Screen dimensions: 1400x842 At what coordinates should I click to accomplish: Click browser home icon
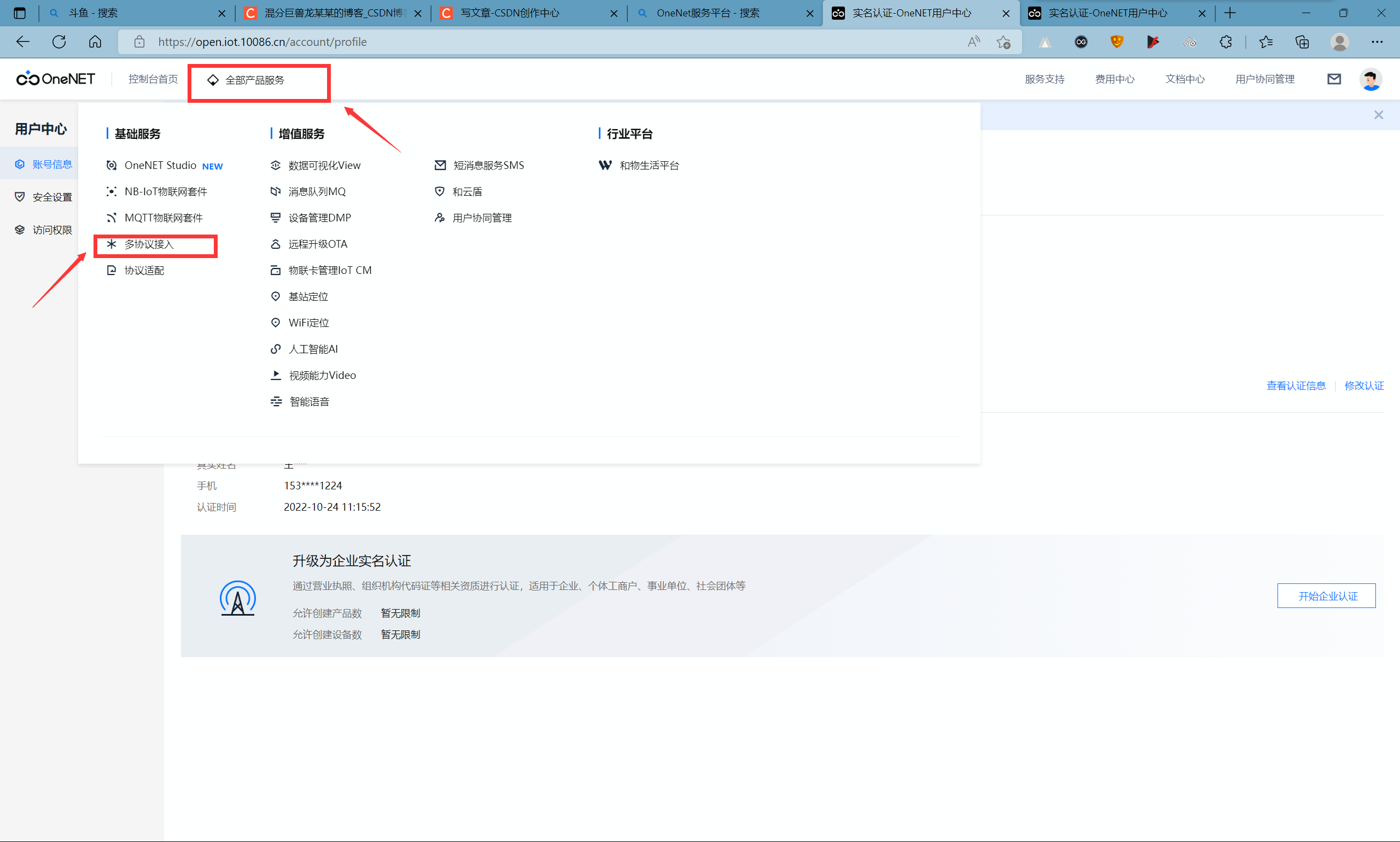(95, 42)
